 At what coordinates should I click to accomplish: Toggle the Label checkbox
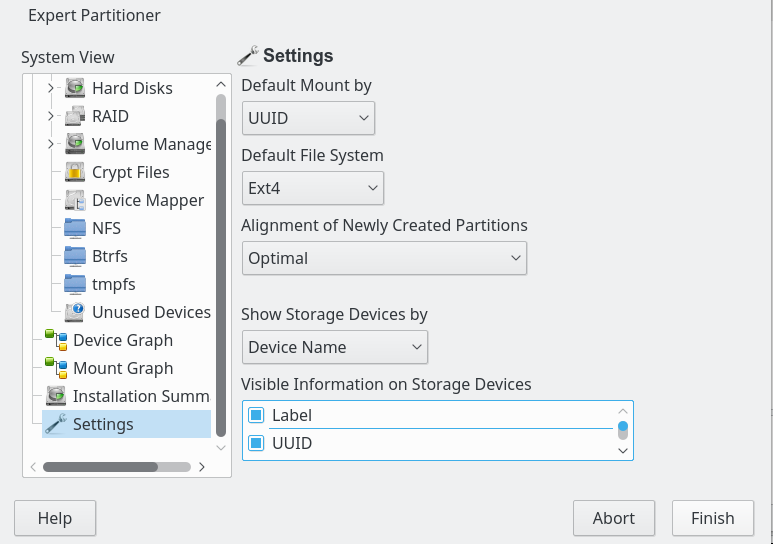[x=256, y=415]
